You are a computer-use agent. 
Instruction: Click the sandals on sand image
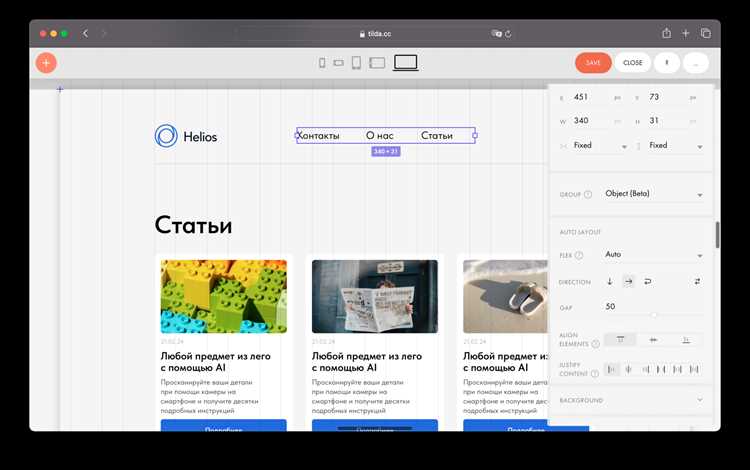(x=505, y=296)
